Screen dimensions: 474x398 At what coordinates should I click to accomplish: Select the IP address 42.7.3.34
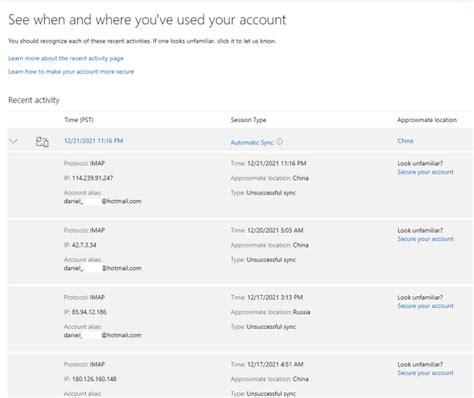pos(84,245)
